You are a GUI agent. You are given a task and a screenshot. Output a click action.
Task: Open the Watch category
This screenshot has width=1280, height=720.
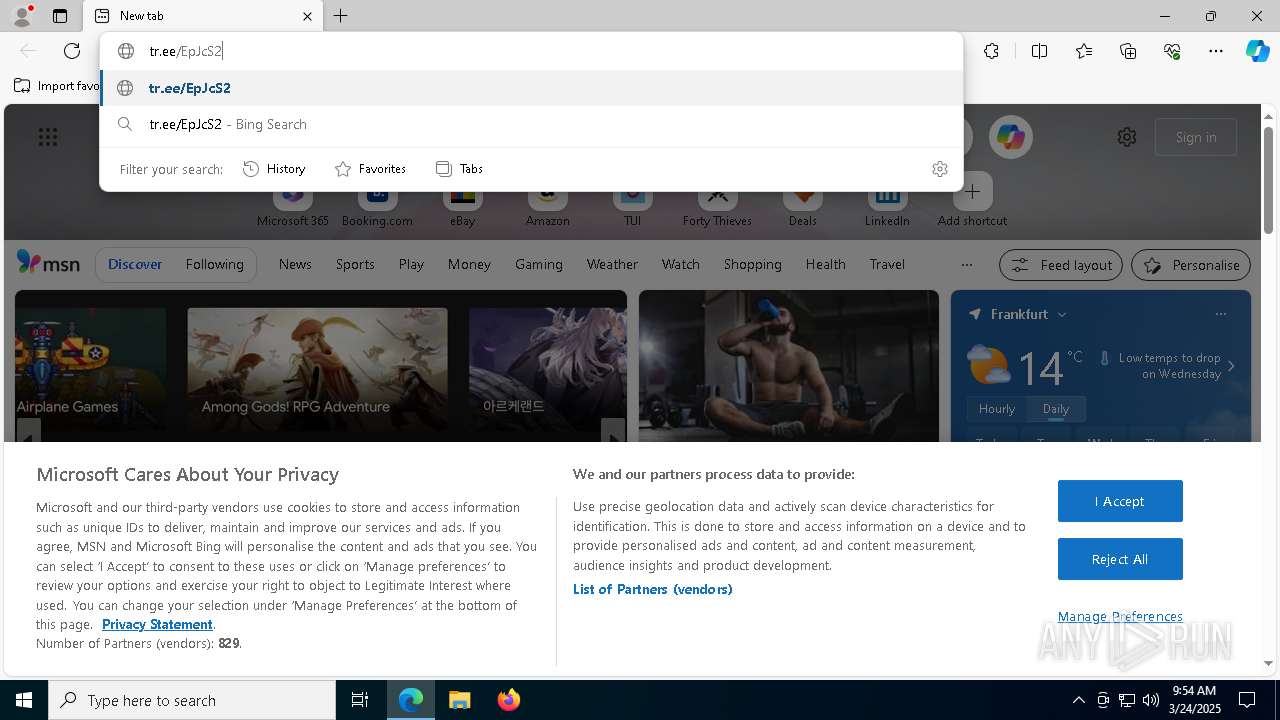[681, 264]
